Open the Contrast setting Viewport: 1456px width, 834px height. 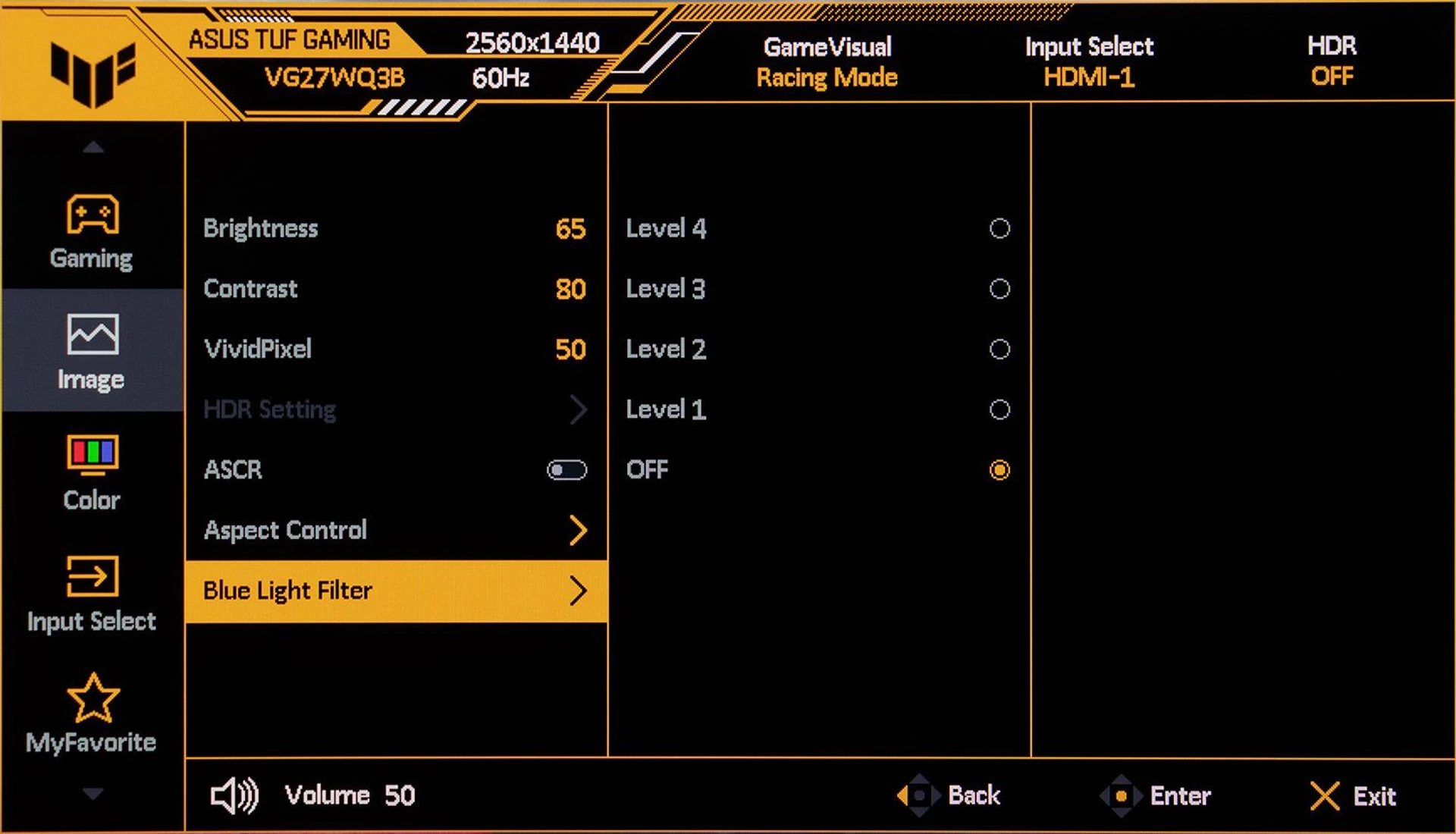[396, 289]
